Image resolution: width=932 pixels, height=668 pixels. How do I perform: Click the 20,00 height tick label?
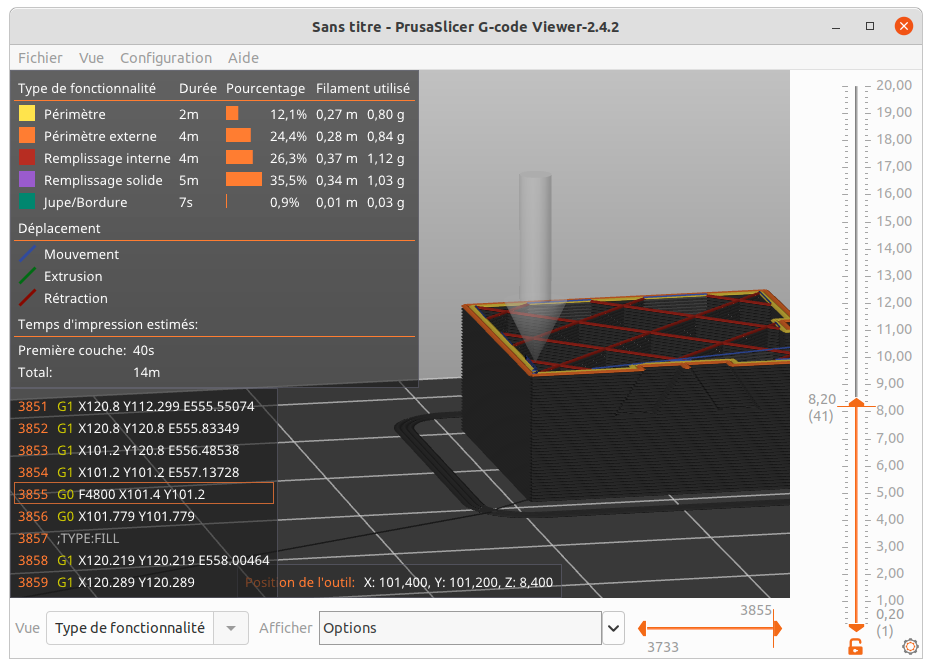pos(894,85)
